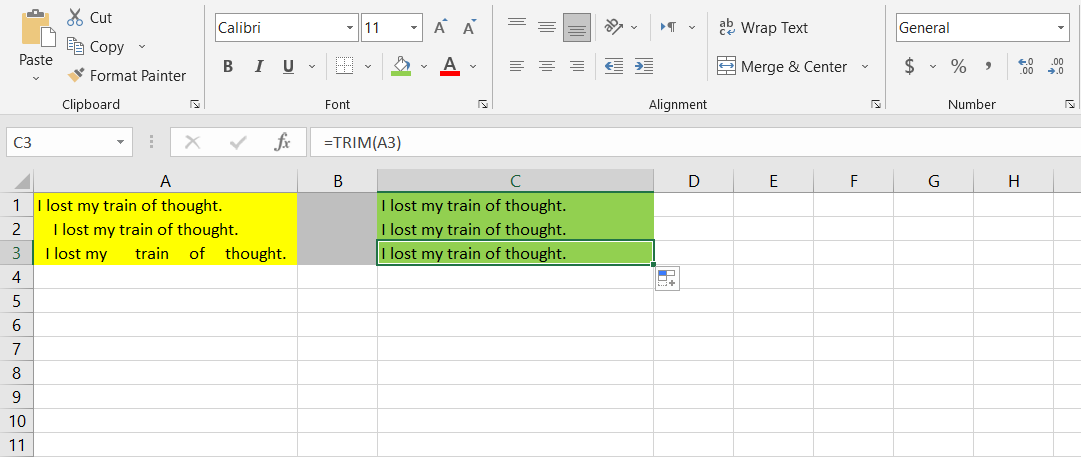Toggle Italic formatting
The height and width of the screenshot is (457, 1081).
pos(258,67)
